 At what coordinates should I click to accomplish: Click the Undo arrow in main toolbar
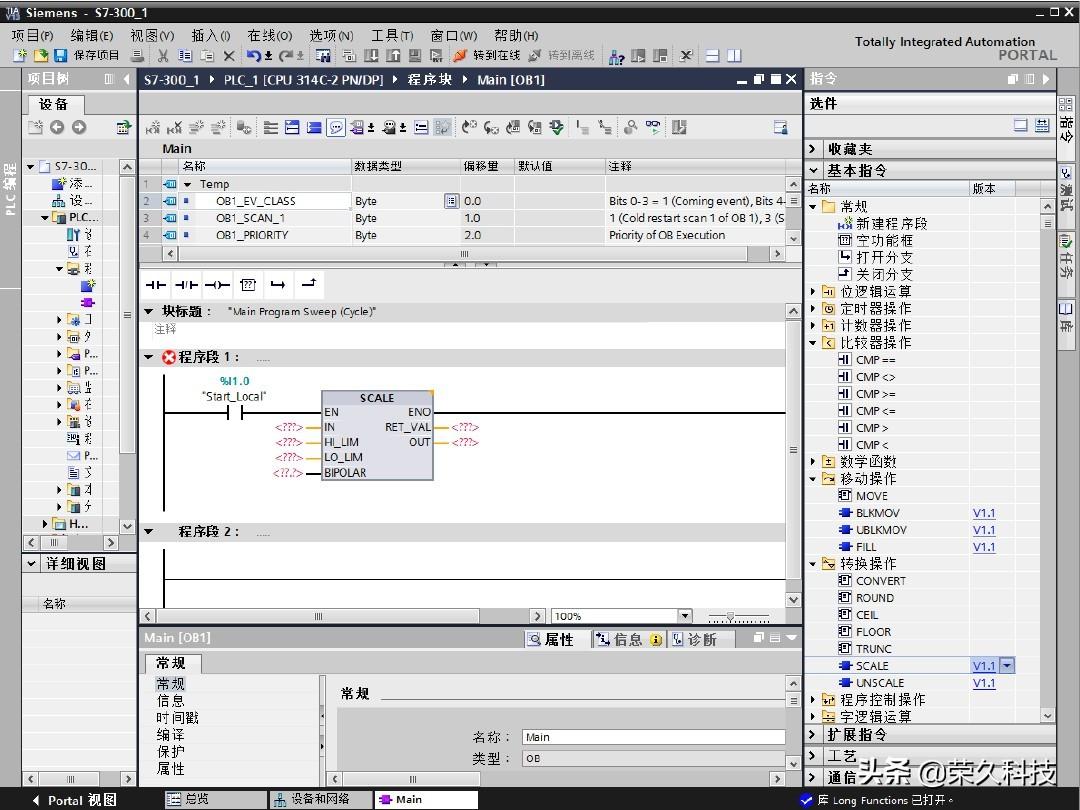pos(254,56)
